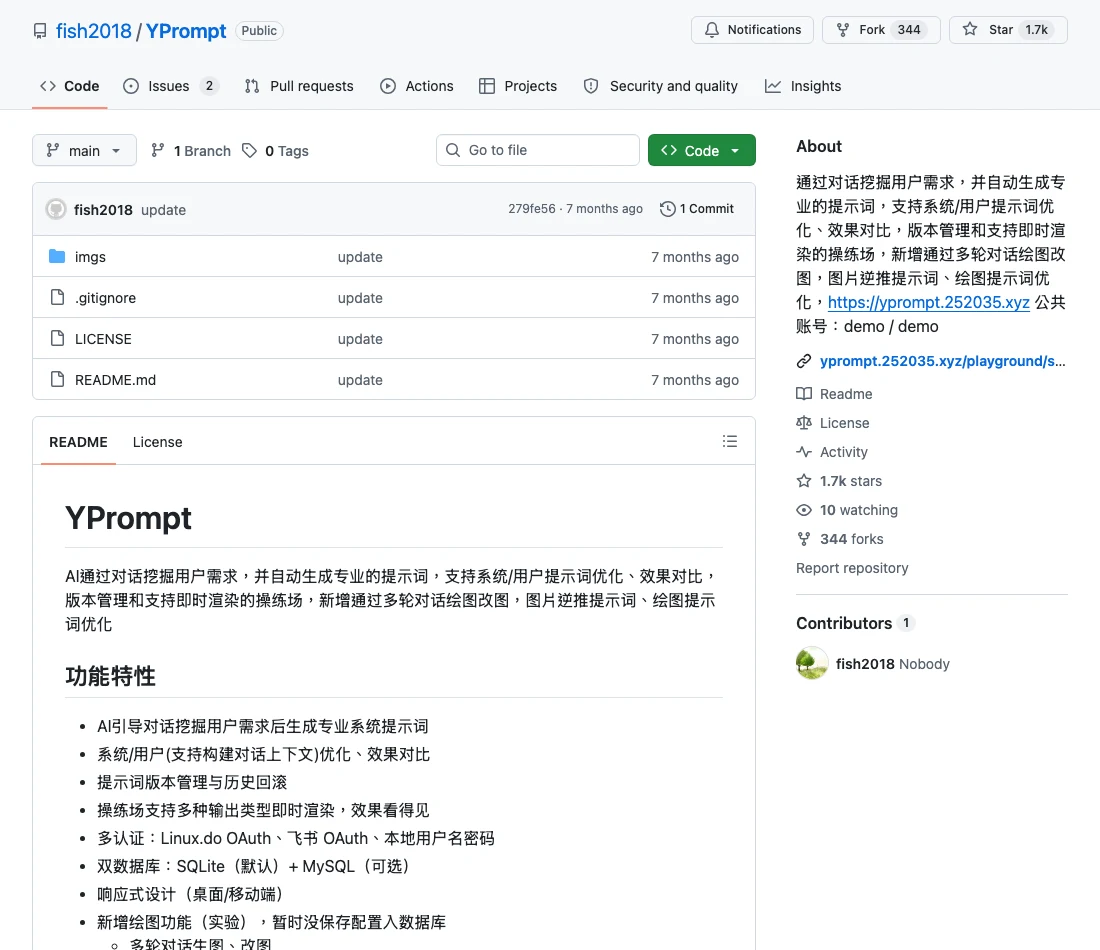Click fish2018 contributor avatar thumbnail

[812, 664]
